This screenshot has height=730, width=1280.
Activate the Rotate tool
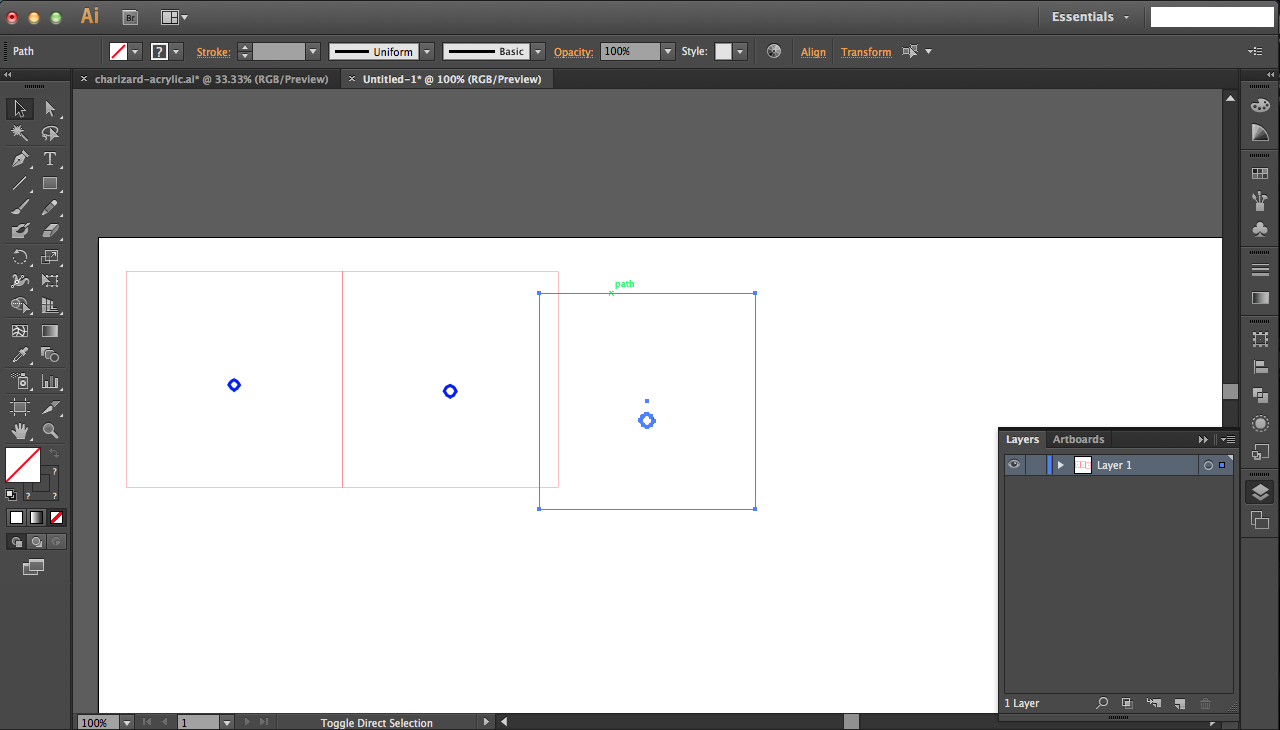[20, 257]
